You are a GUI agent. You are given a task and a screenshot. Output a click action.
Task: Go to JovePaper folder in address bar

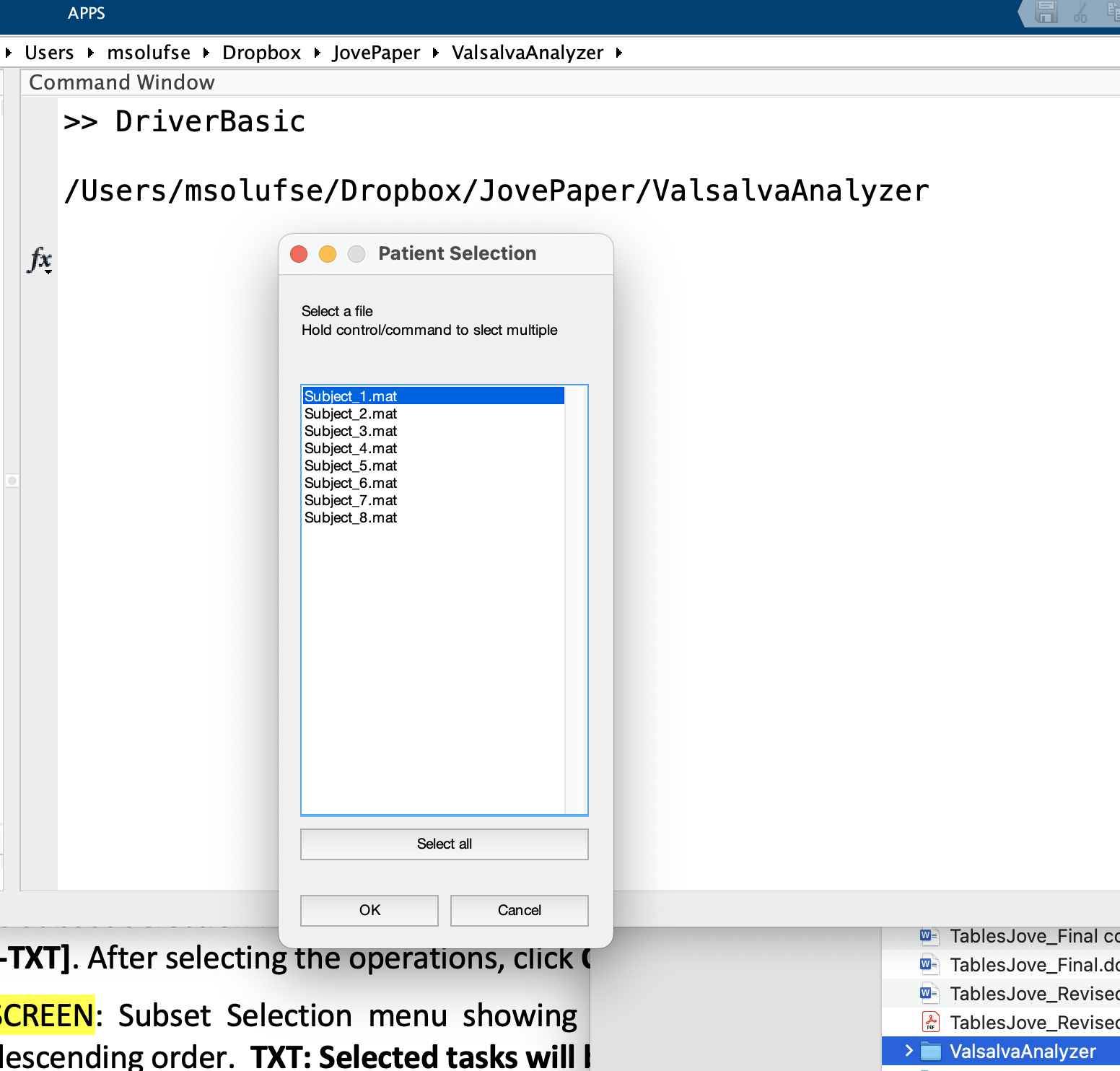point(376,53)
